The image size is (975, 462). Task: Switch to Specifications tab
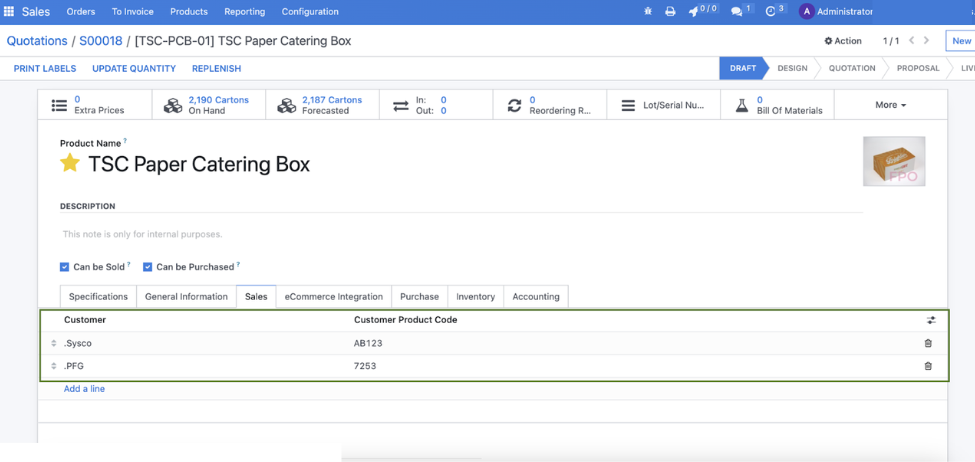[98, 297]
